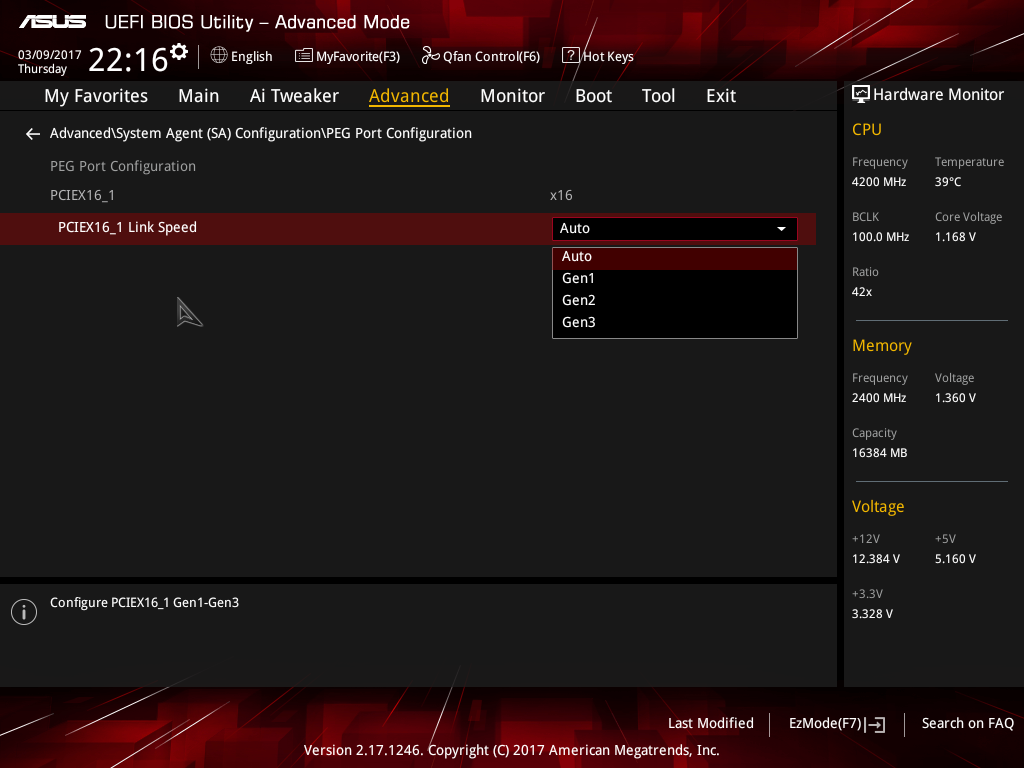Click the x16 link width value
This screenshot has height=768, width=1024.
(561, 195)
